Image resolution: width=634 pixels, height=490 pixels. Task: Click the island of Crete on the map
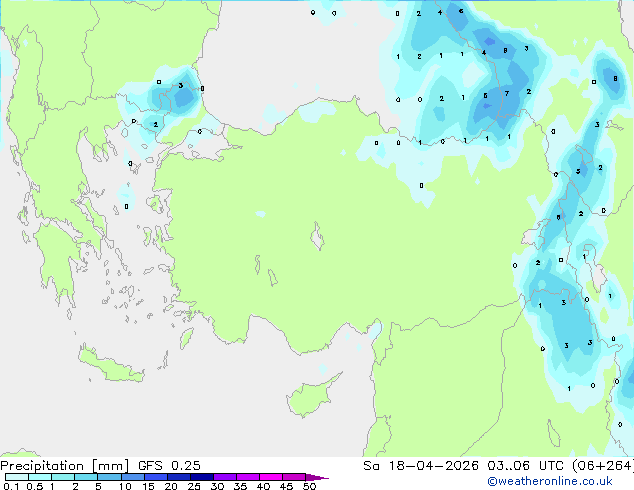coord(110,366)
